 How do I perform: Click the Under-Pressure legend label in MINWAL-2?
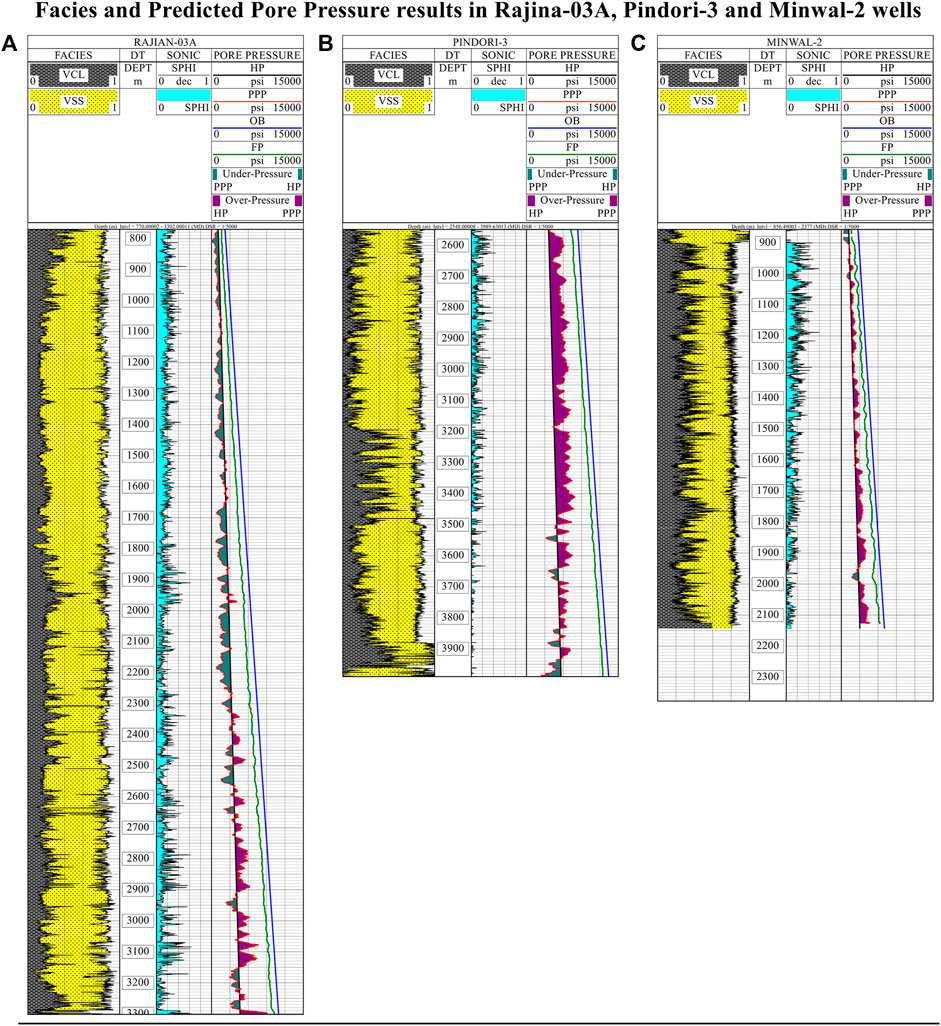[x=887, y=173]
